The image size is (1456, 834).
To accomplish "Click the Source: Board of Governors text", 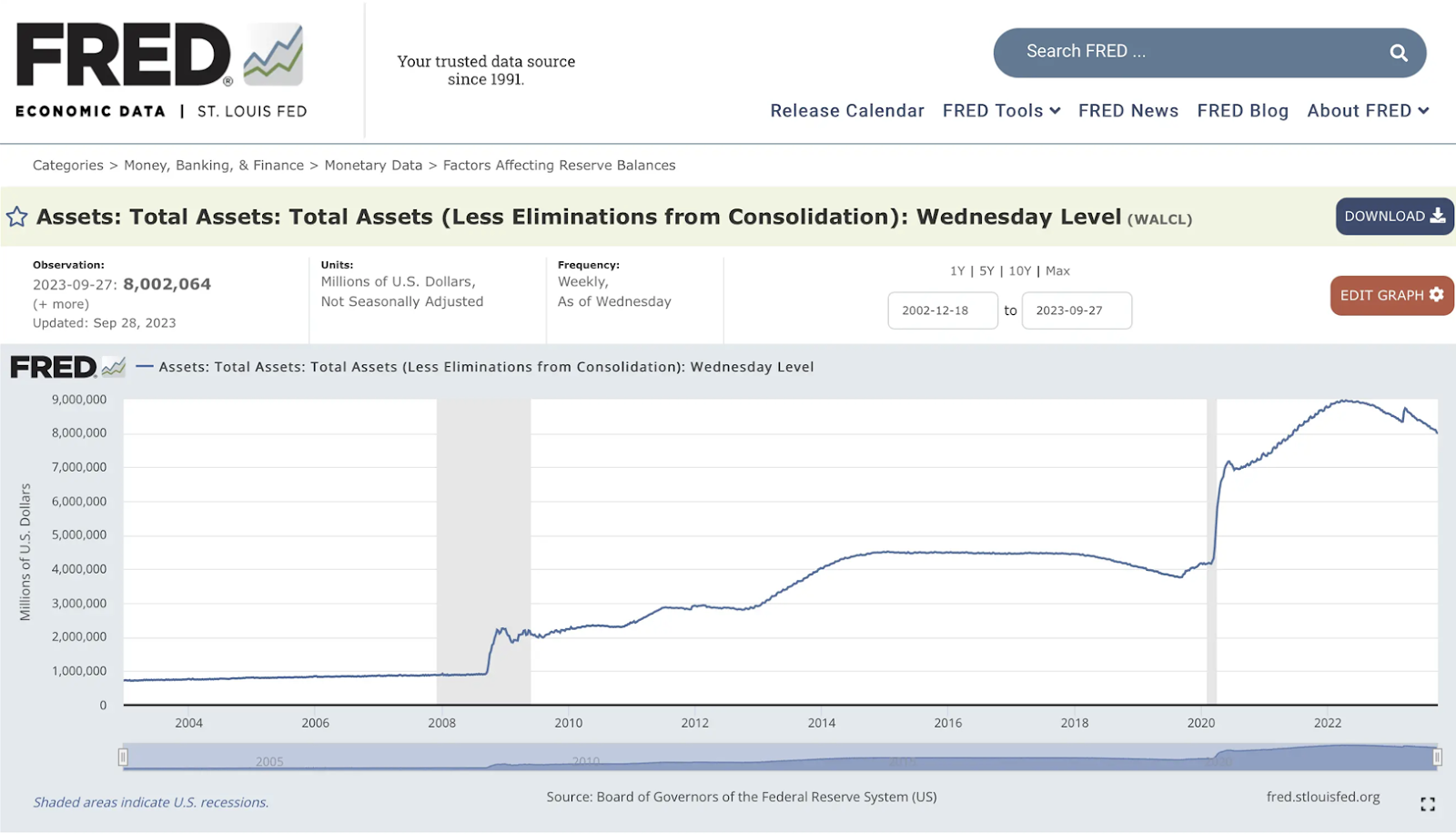I will pyautogui.click(x=742, y=797).
